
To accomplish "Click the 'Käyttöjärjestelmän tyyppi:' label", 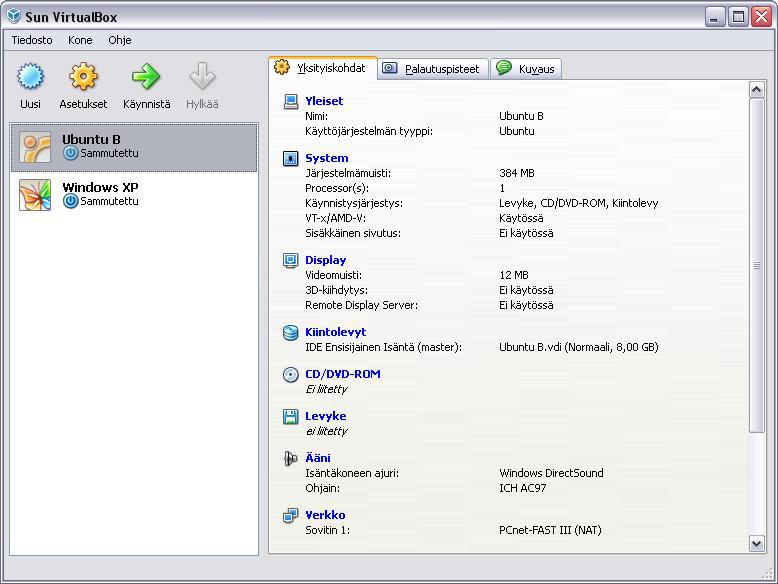I will [369, 131].
